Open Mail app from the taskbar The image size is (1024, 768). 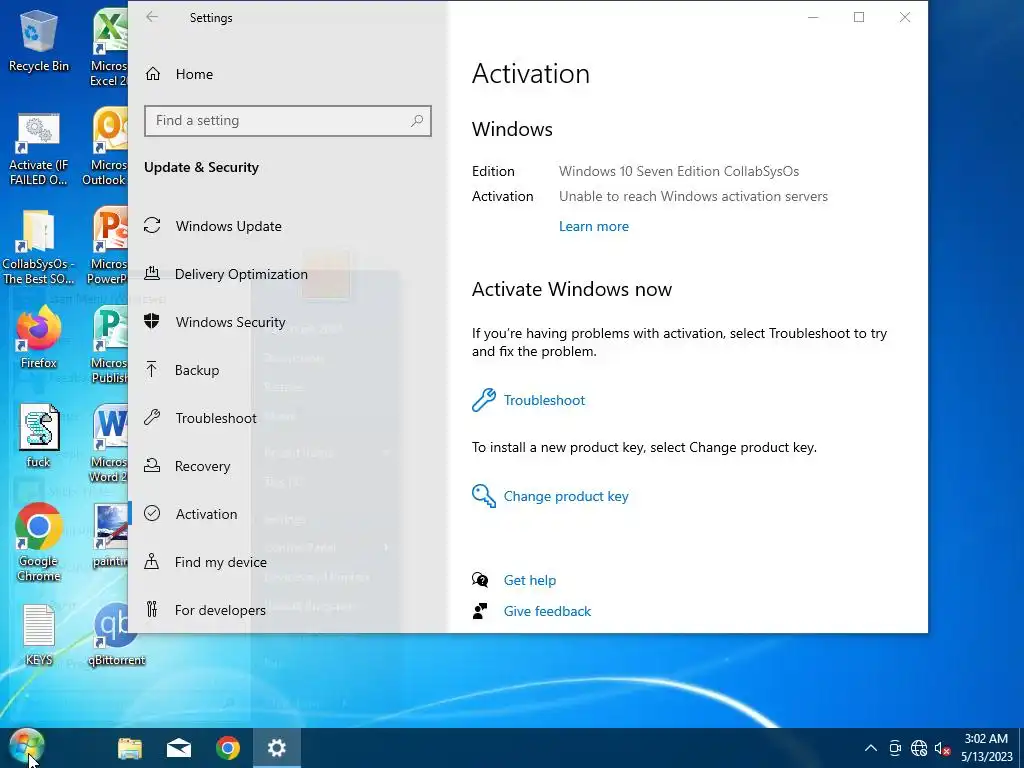tap(179, 748)
